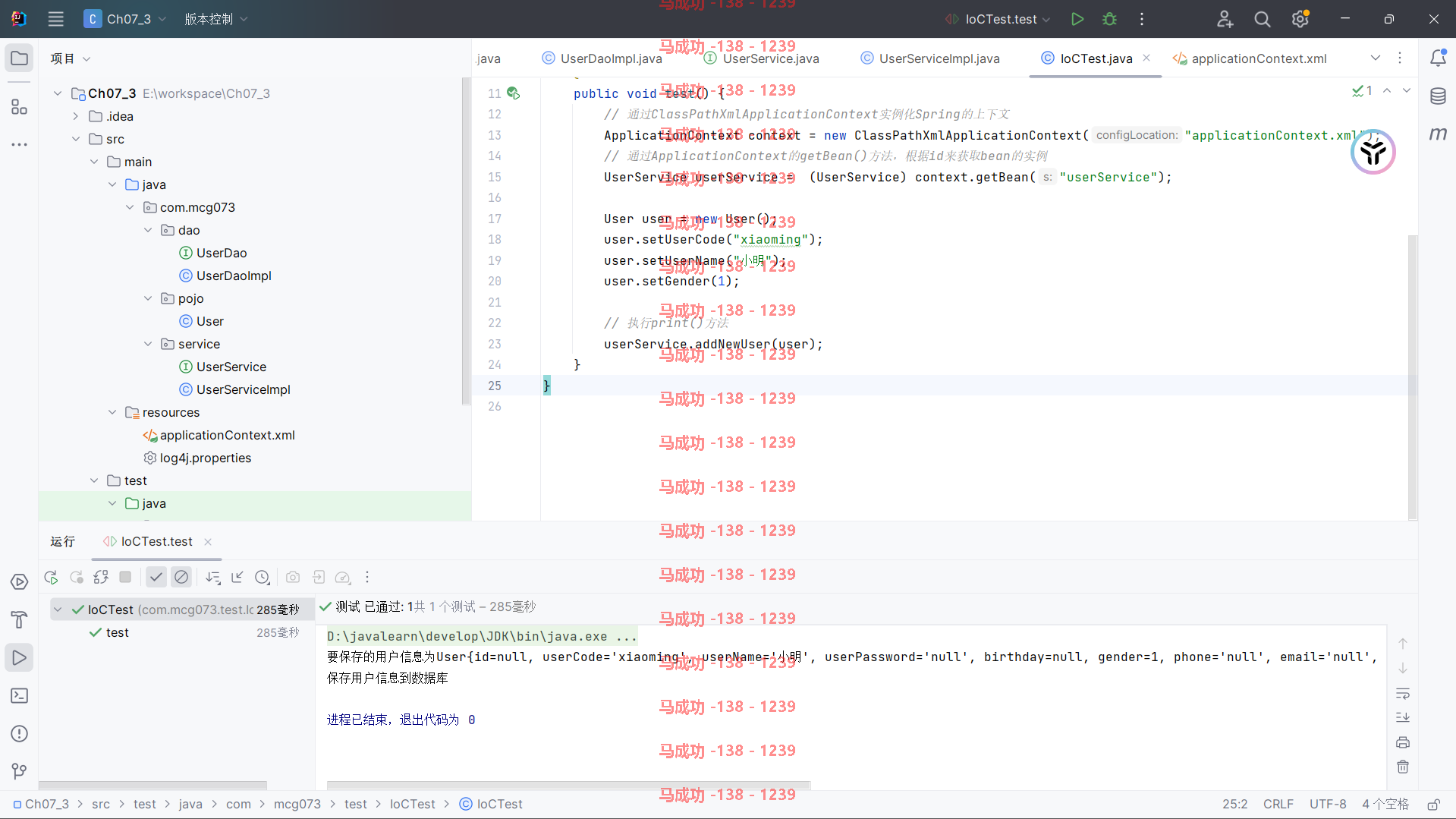Collapse the src folder
The height and width of the screenshot is (819, 1456).
point(76,139)
